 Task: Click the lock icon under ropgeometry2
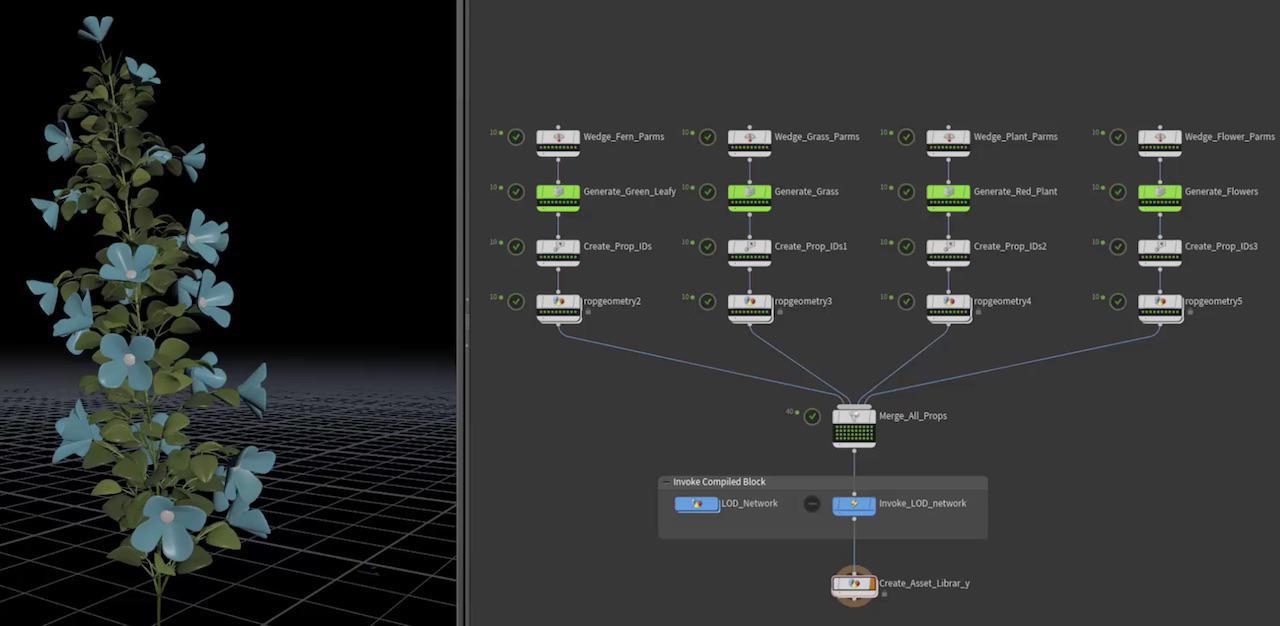(x=587, y=312)
